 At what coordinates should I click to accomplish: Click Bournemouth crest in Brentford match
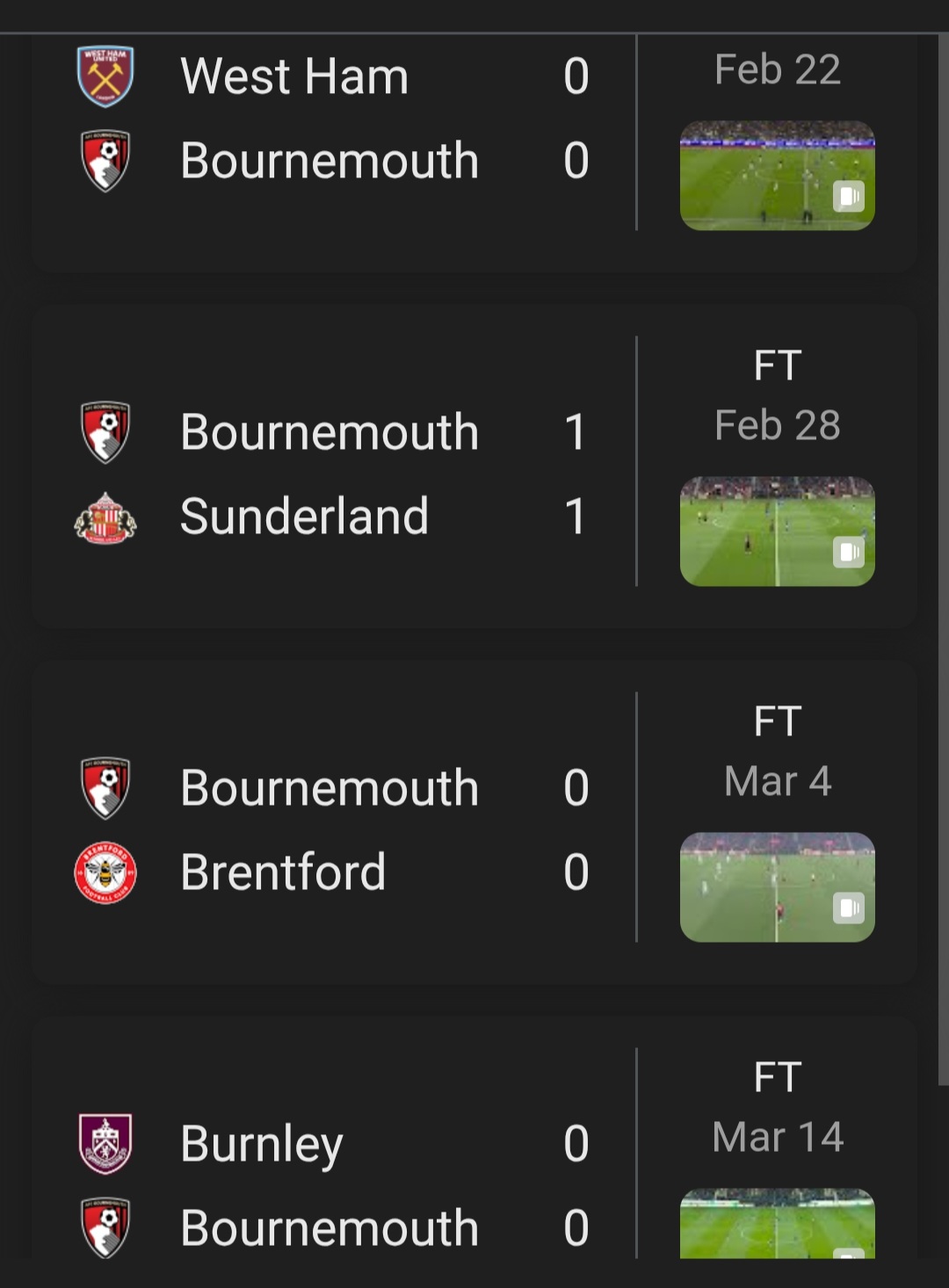pos(105,788)
